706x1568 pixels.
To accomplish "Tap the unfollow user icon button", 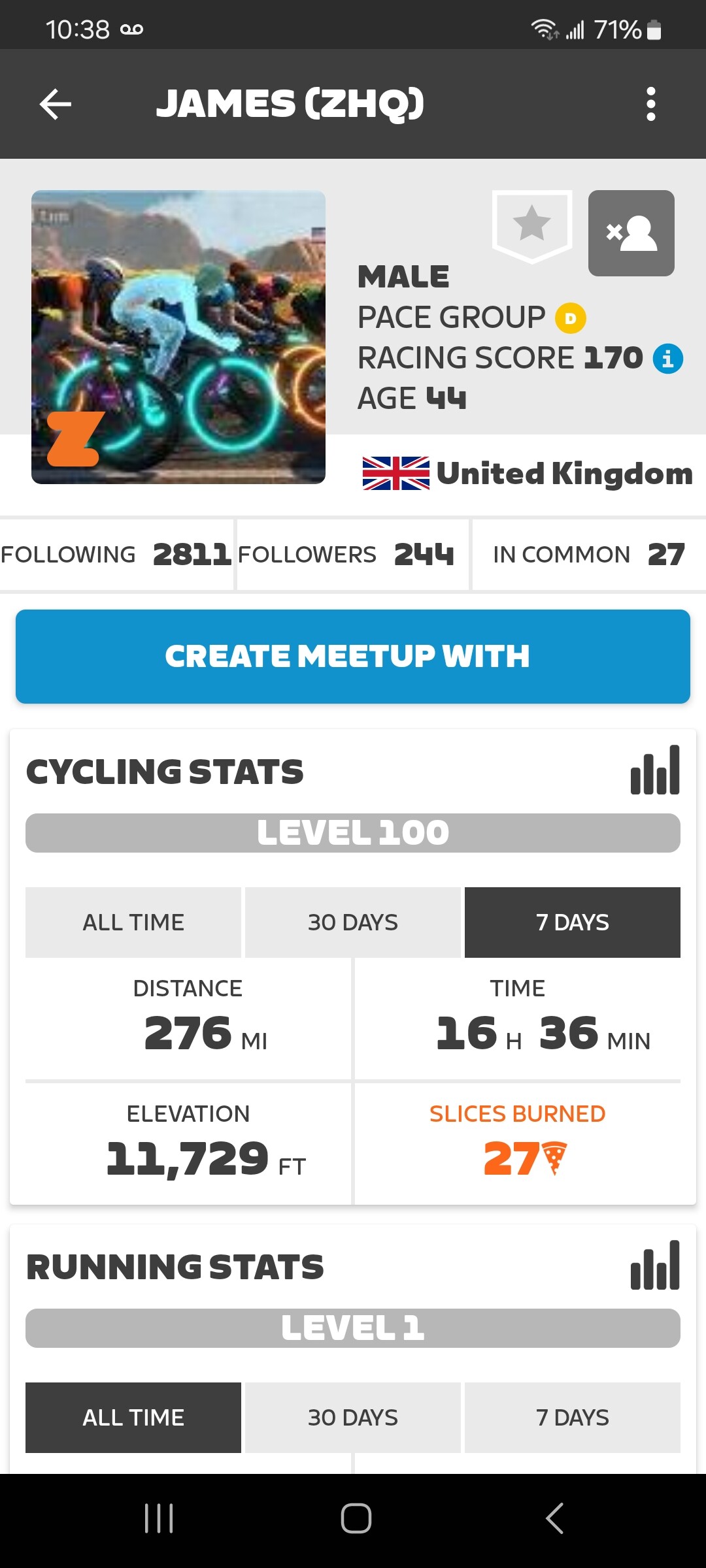I will [631, 233].
